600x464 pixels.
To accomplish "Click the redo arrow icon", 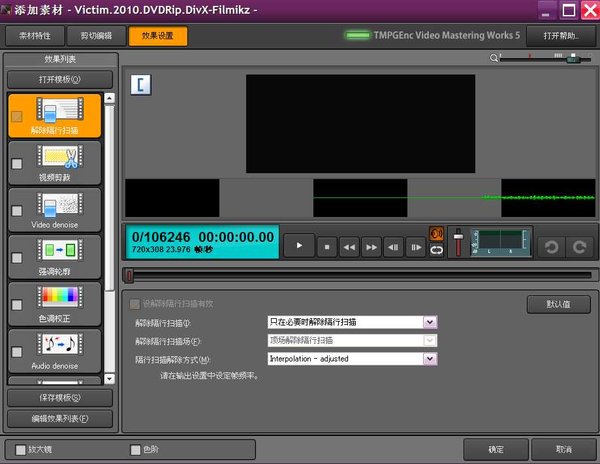I will pyautogui.click(x=577, y=245).
